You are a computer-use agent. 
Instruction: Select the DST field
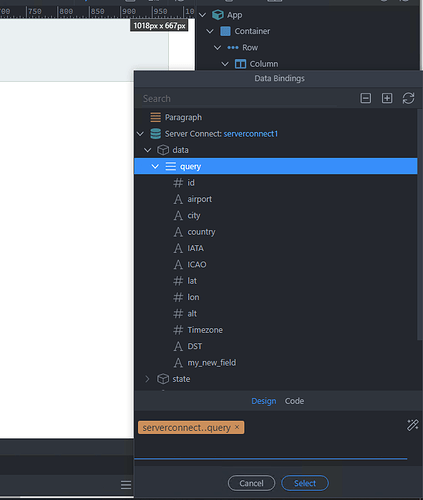pos(195,346)
